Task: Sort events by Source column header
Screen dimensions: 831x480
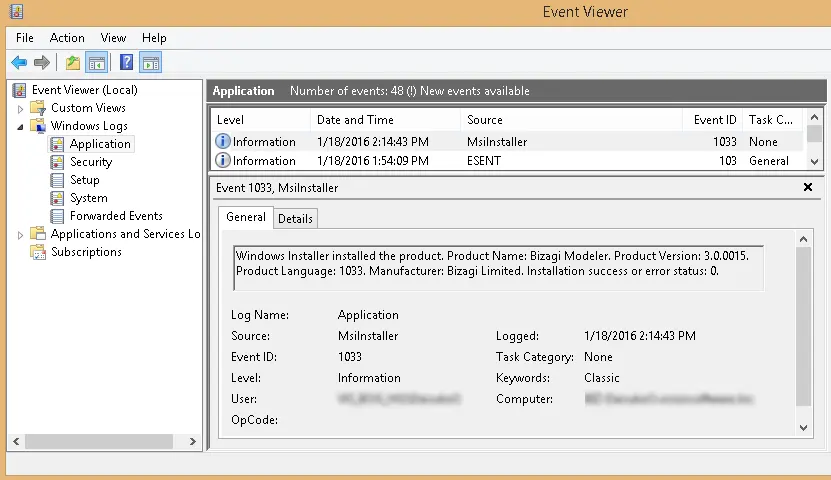Action: [x=571, y=120]
